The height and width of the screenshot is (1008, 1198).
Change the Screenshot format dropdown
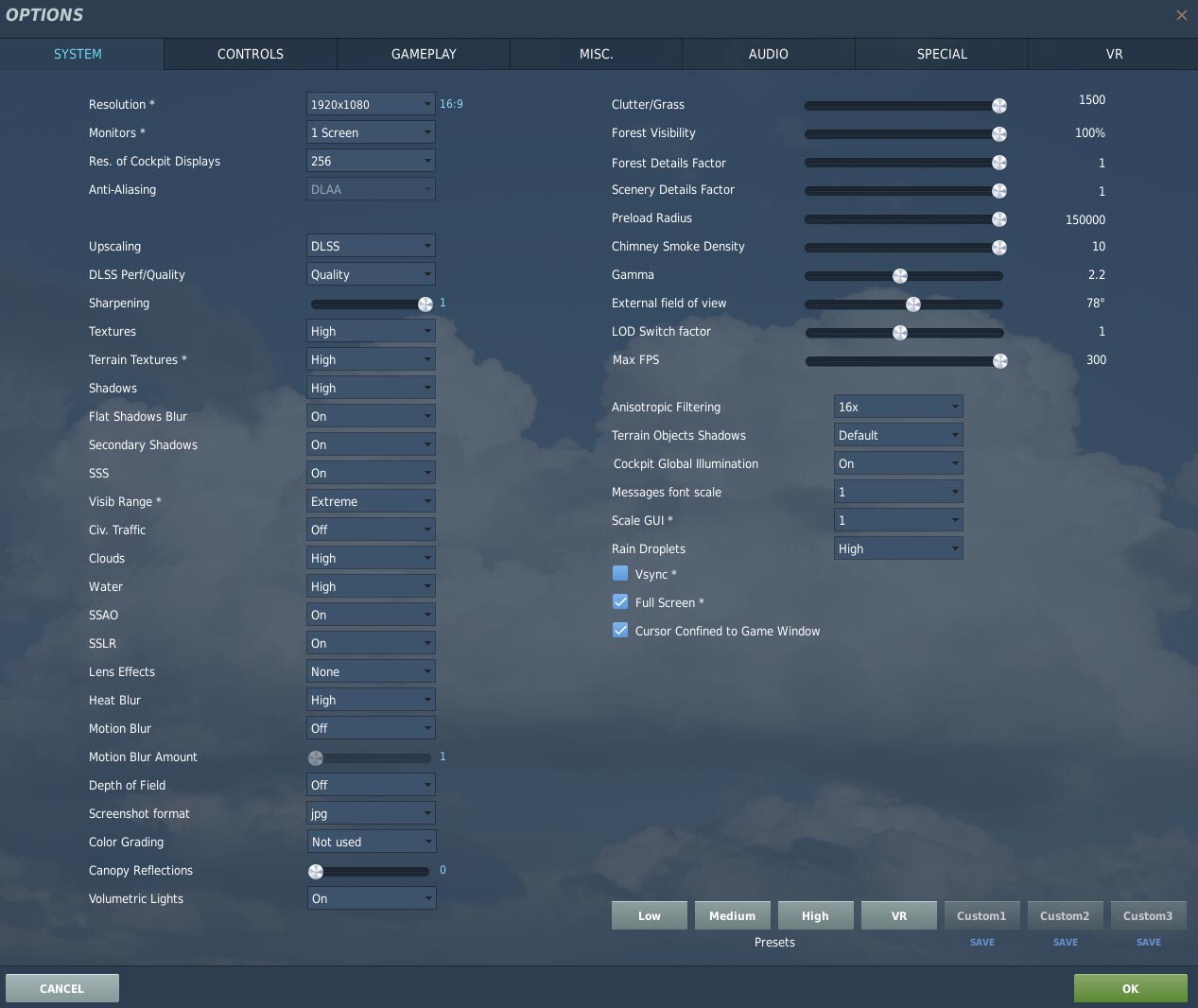[x=371, y=813]
